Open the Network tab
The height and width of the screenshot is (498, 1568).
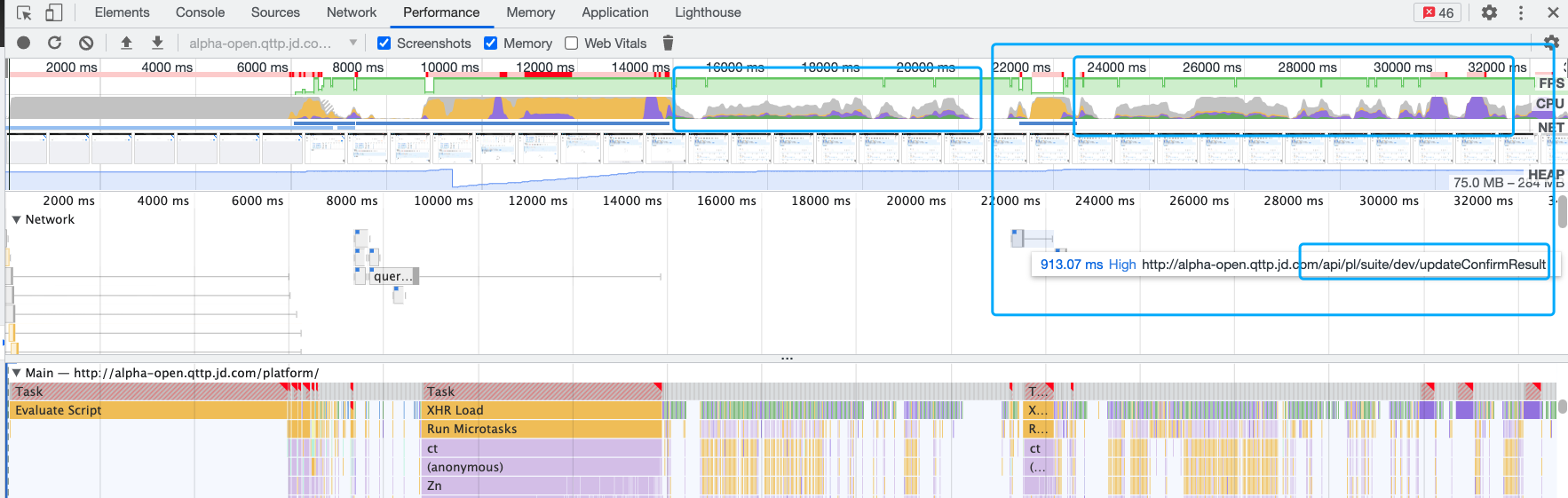pos(352,12)
